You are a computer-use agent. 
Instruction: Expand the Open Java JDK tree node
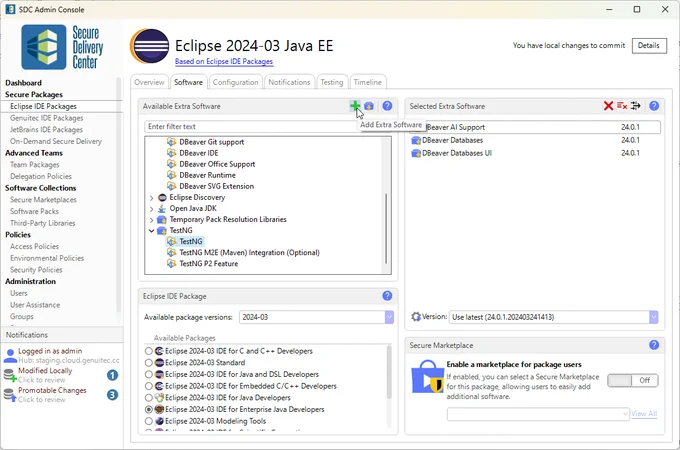coord(151,209)
